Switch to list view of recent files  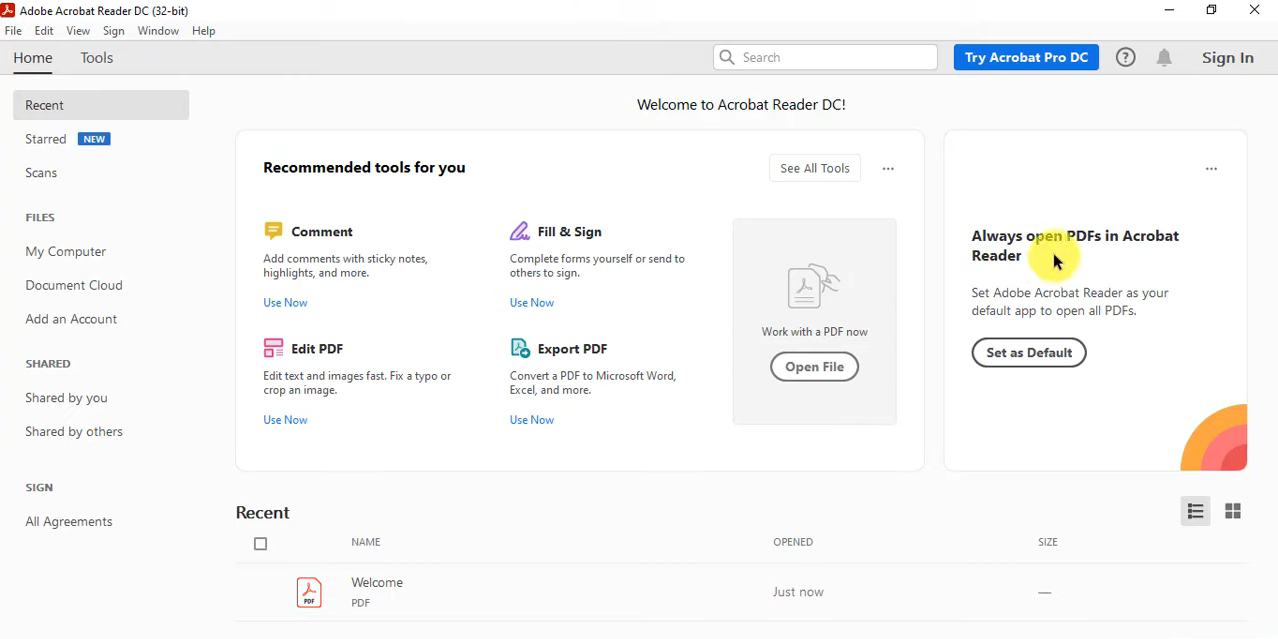pyautogui.click(x=1195, y=512)
